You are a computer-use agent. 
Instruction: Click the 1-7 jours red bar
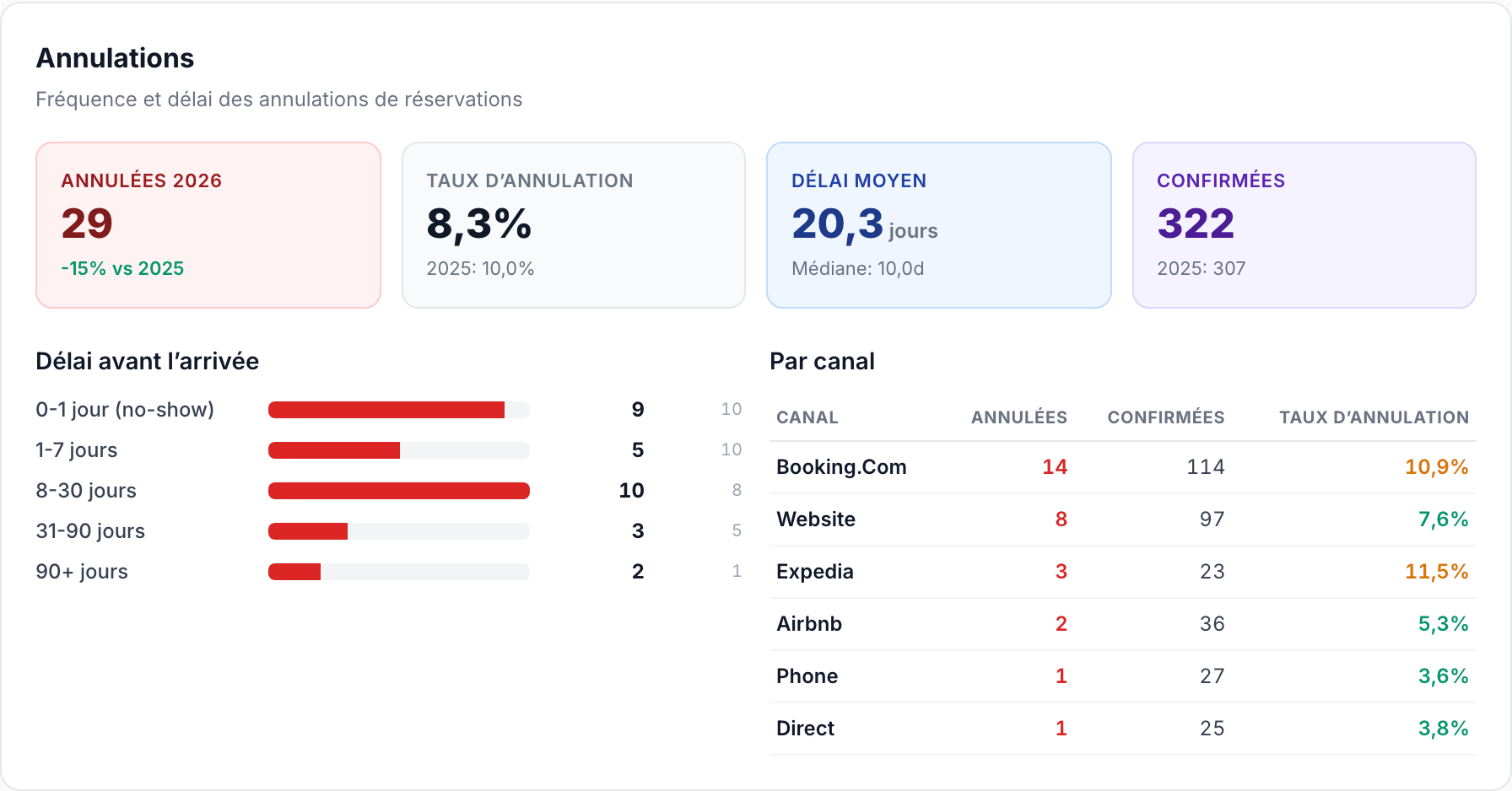[334, 450]
